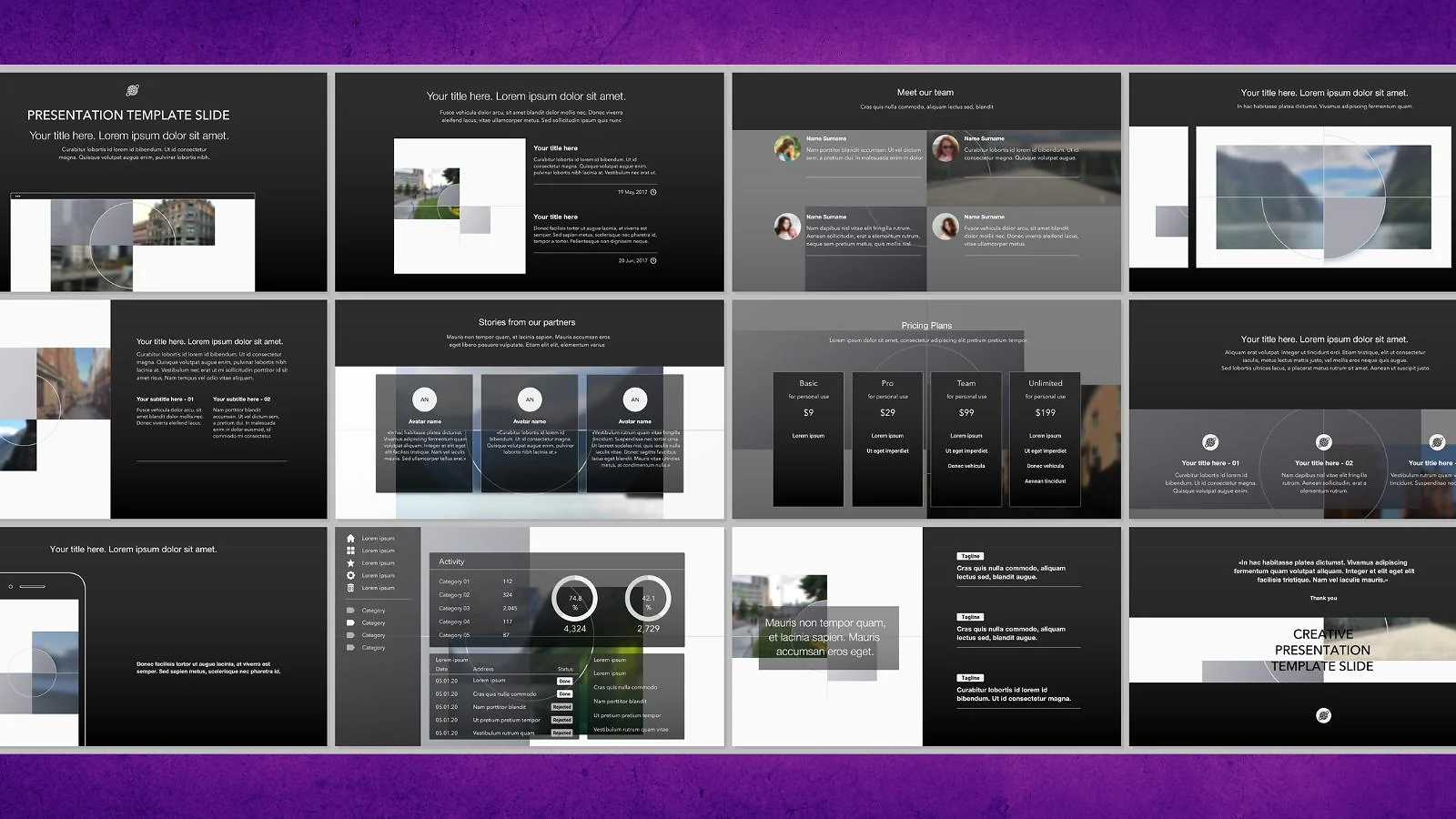1456x819 pixels.
Task: Click 'In hac habitasse platea dictumst' closing quote
Action: point(1324,571)
